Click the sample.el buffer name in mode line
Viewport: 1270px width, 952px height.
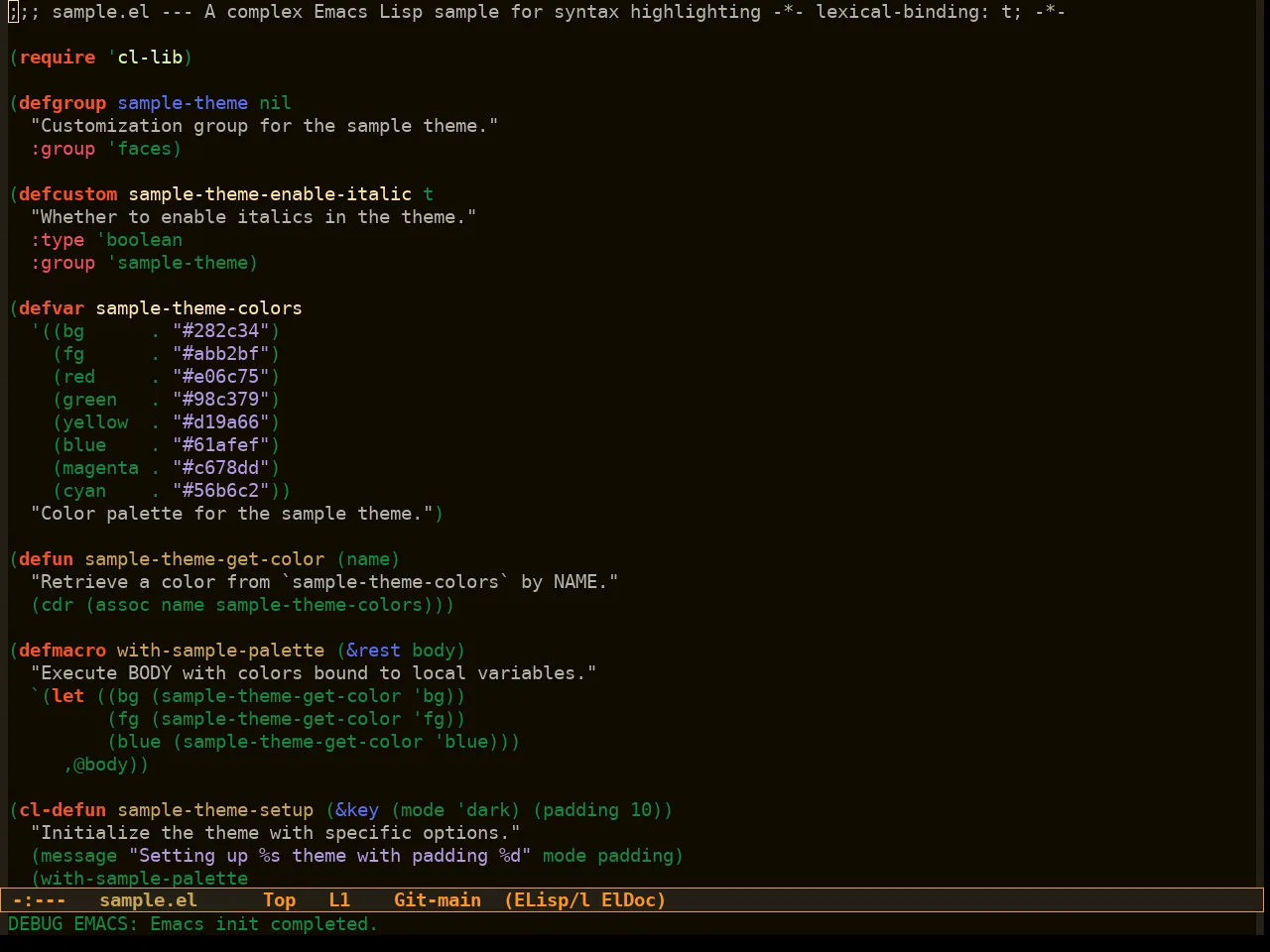point(148,900)
